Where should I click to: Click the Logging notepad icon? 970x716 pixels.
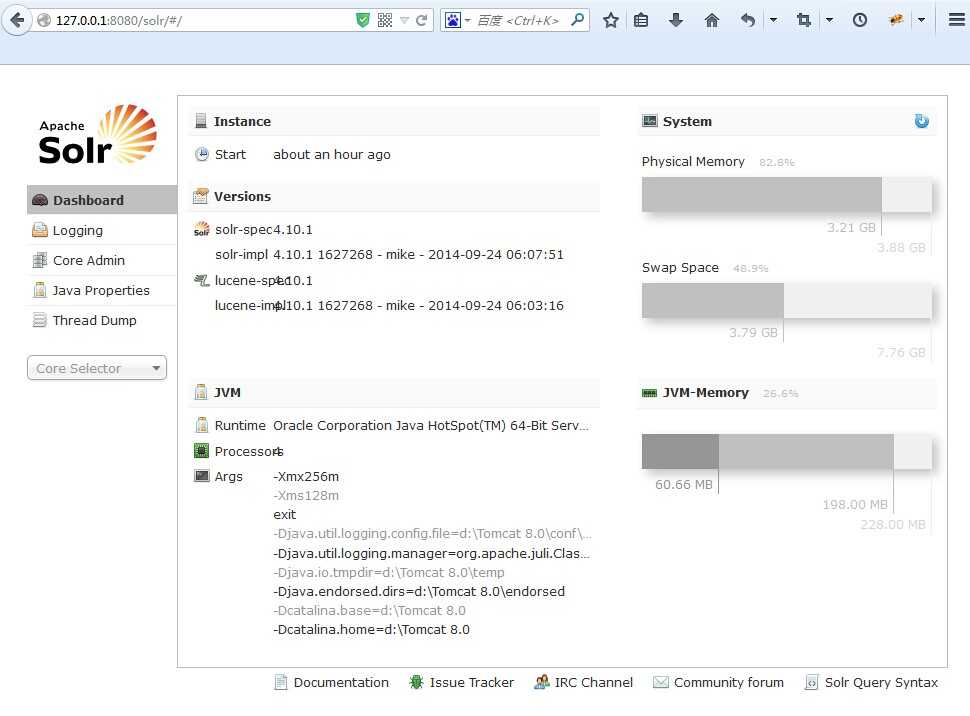coord(40,230)
